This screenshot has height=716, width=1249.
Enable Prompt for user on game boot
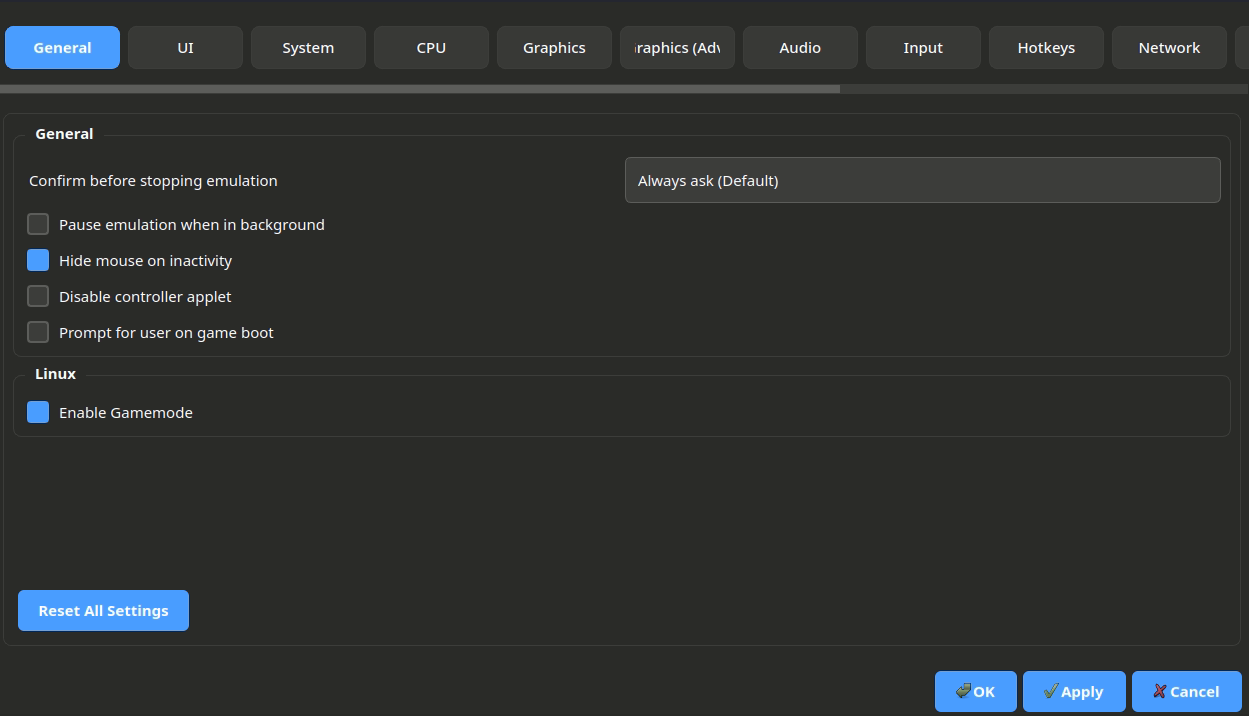[38, 332]
